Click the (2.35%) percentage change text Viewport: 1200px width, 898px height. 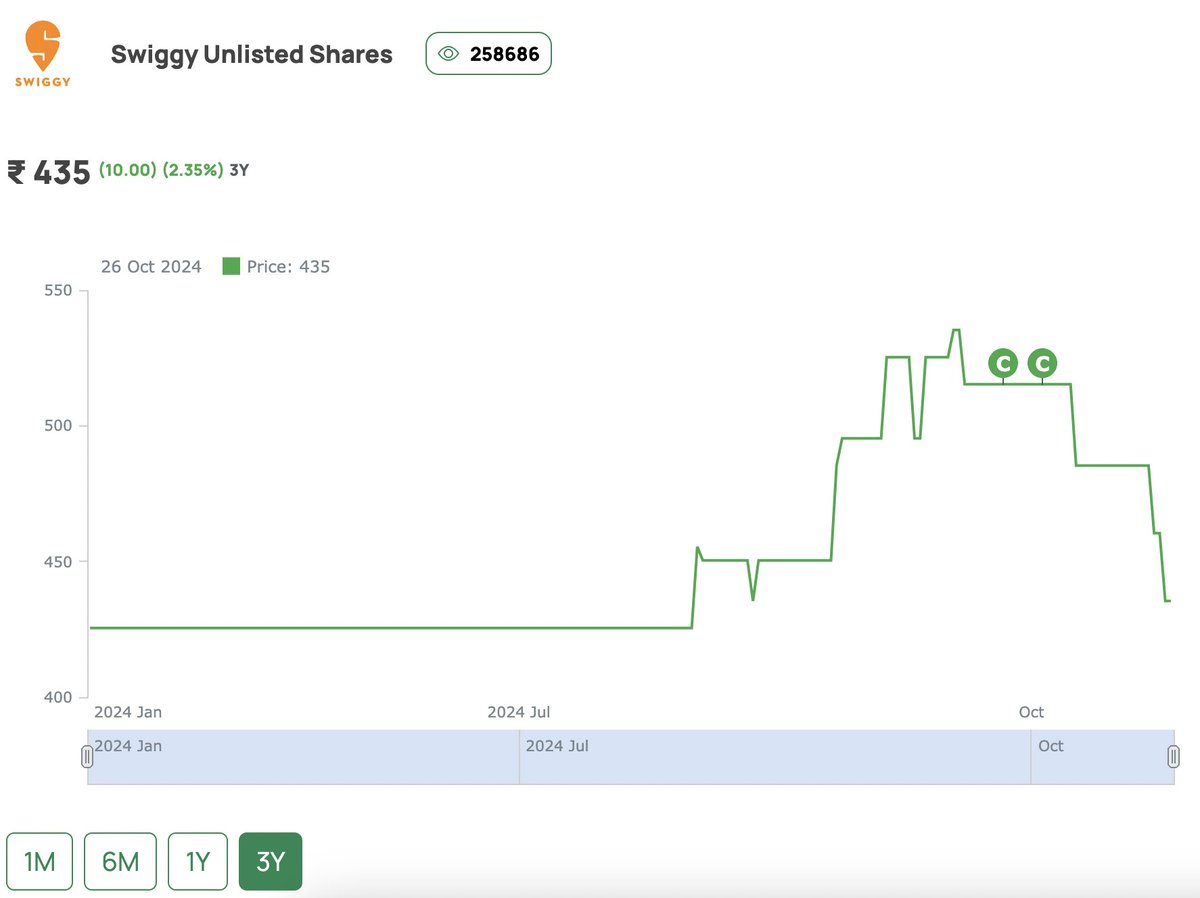tap(196, 171)
